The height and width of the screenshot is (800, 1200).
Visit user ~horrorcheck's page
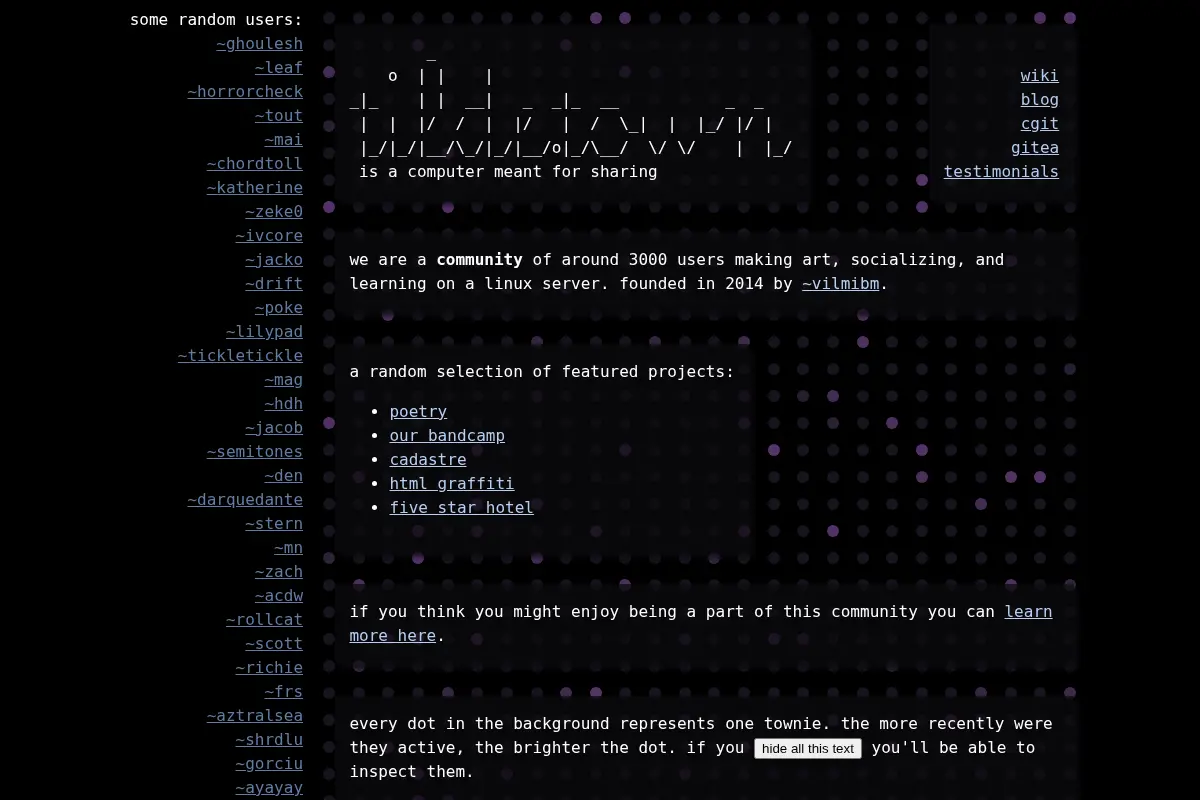(245, 92)
